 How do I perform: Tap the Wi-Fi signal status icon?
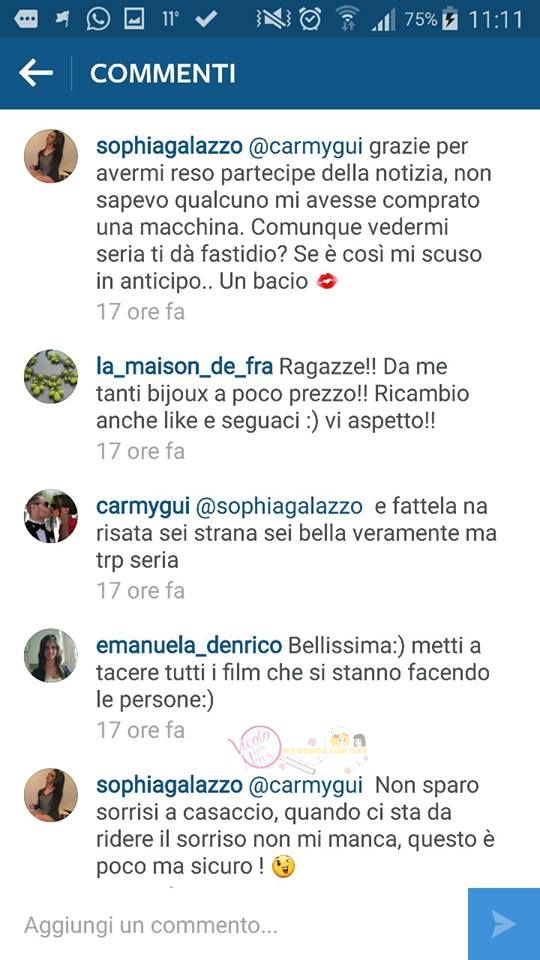coord(347,19)
